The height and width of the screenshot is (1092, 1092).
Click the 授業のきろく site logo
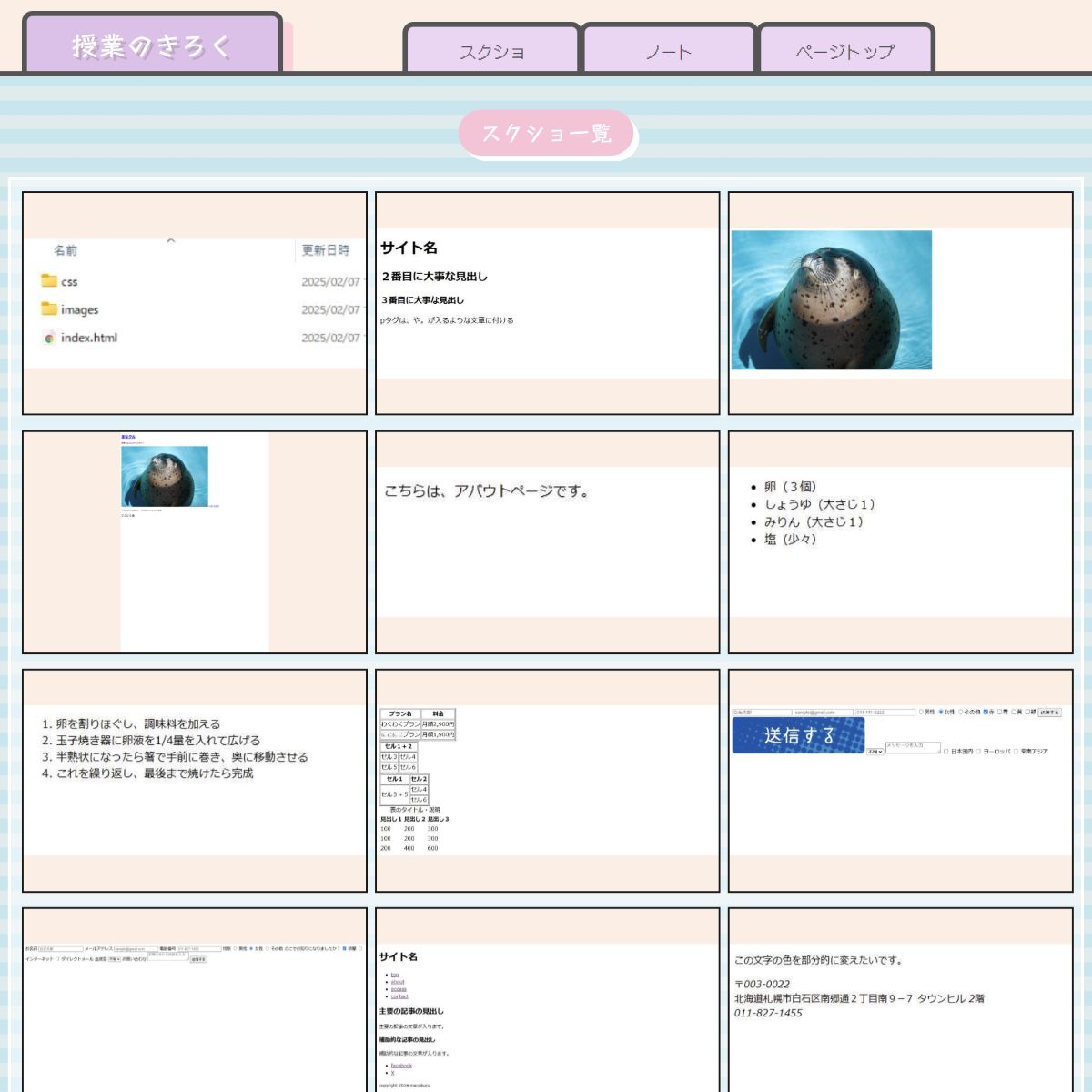pyautogui.click(x=152, y=45)
